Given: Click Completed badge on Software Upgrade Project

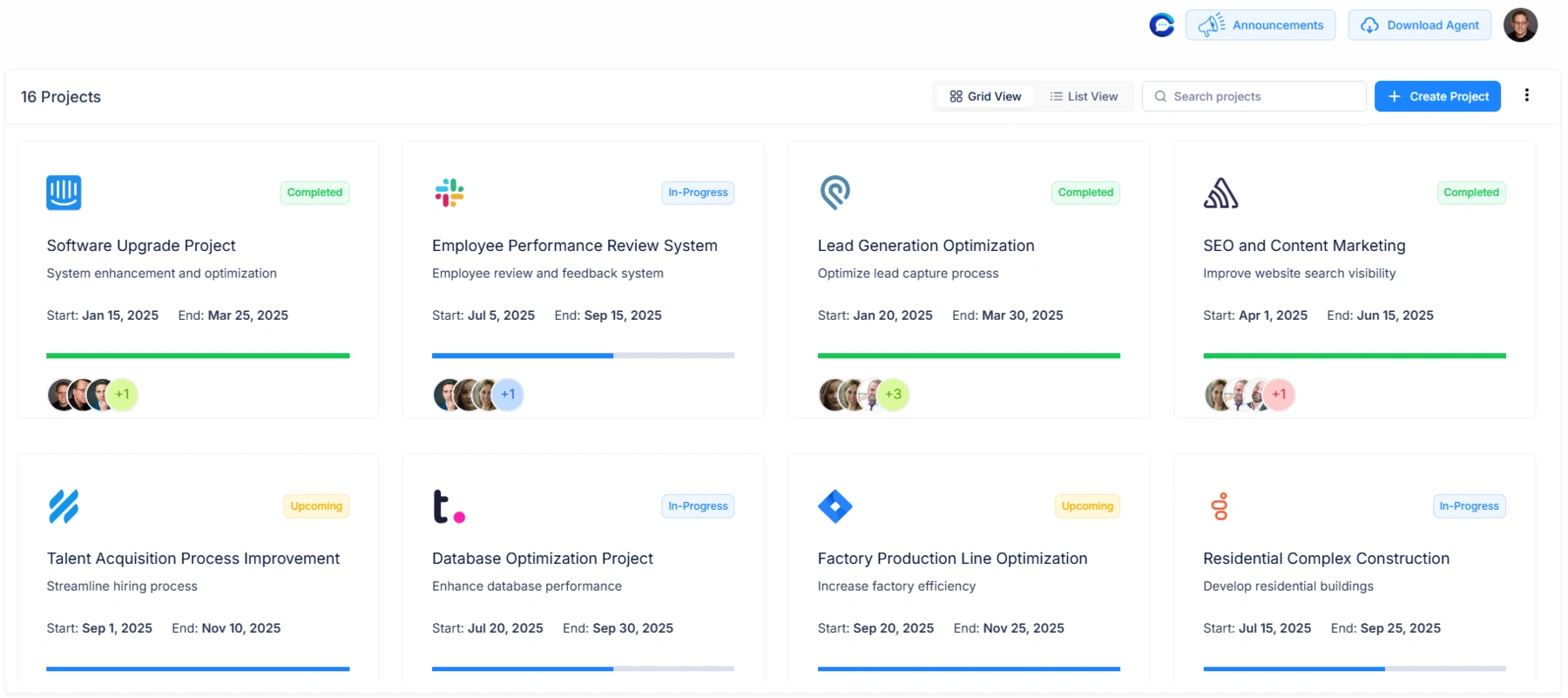Looking at the screenshot, I should pyautogui.click(x=314, y=193).
